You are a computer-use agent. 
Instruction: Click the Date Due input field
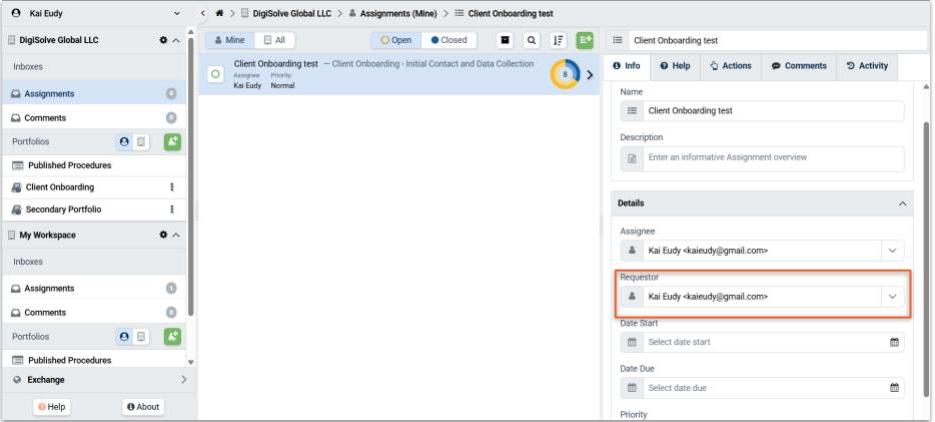763,387
